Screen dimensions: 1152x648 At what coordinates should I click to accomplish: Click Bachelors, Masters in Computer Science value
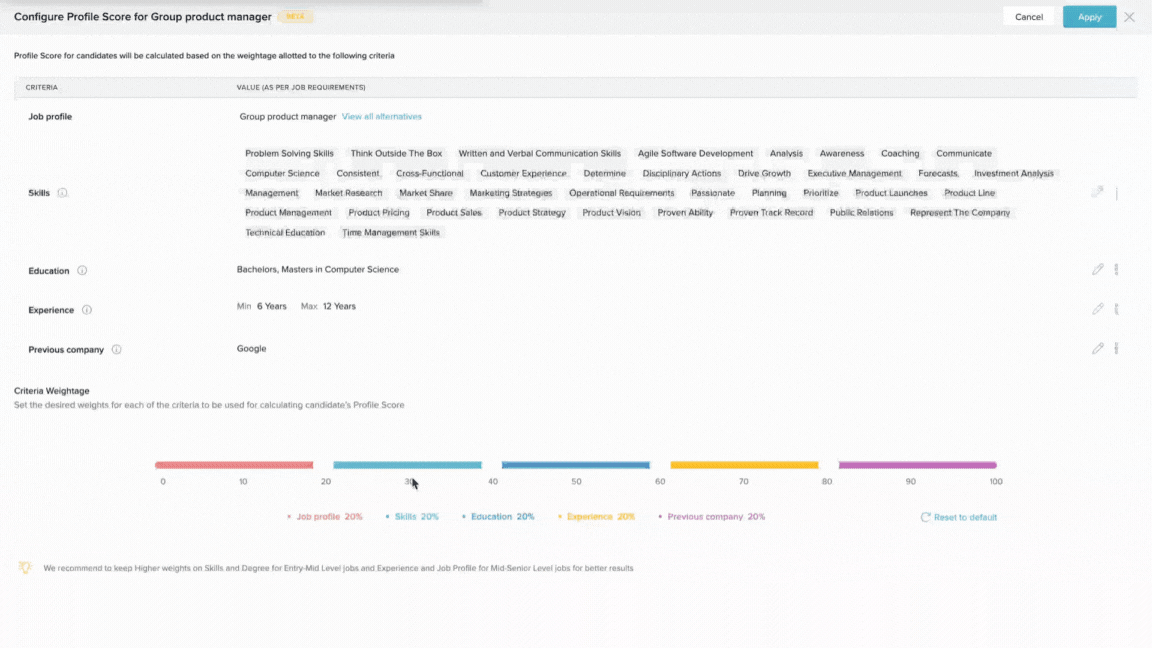[317, 270]
